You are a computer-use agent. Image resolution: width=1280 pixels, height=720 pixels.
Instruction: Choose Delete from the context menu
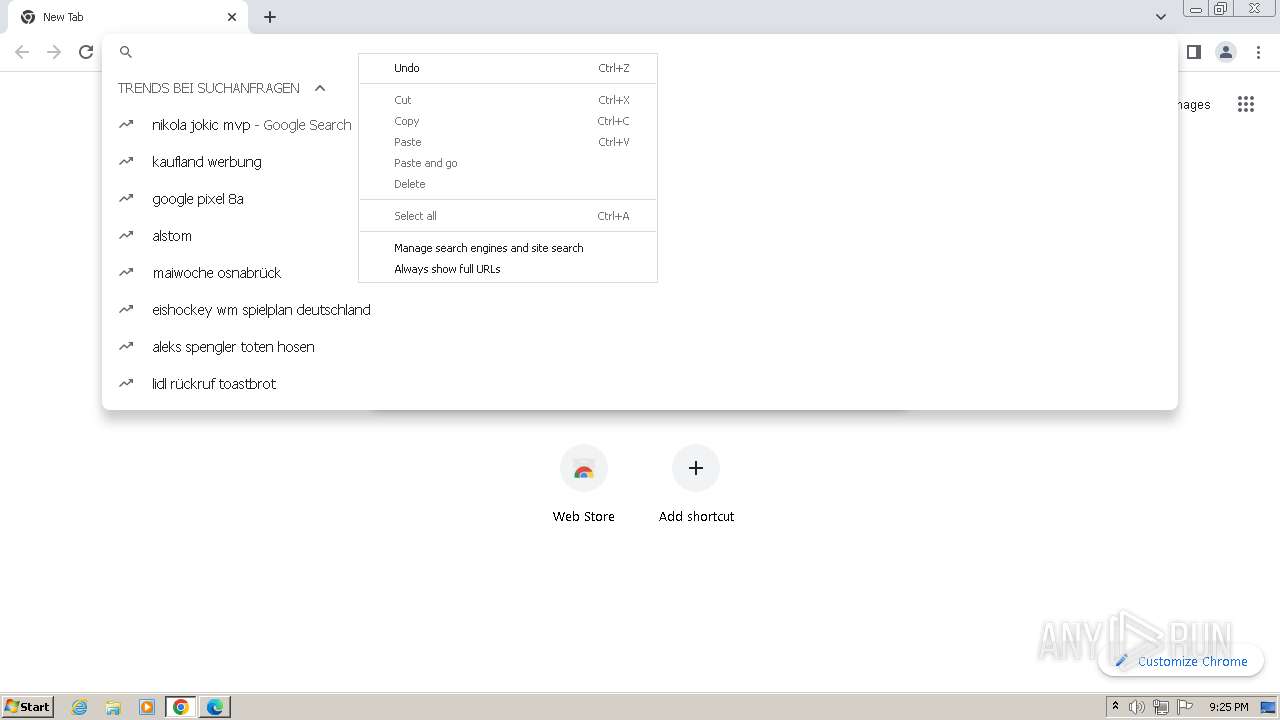508,184
